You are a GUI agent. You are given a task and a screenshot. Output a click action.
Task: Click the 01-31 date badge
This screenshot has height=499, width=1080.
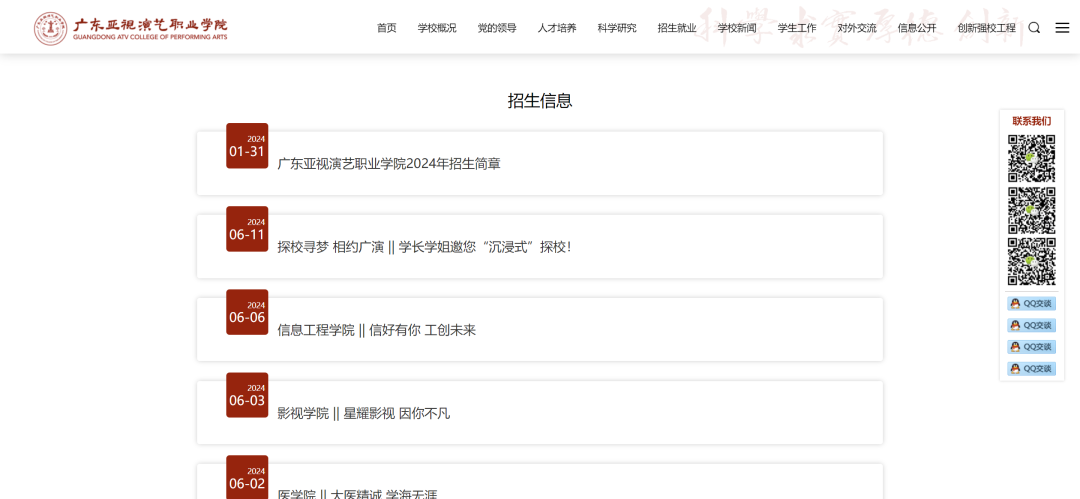(x=247, y=146)
